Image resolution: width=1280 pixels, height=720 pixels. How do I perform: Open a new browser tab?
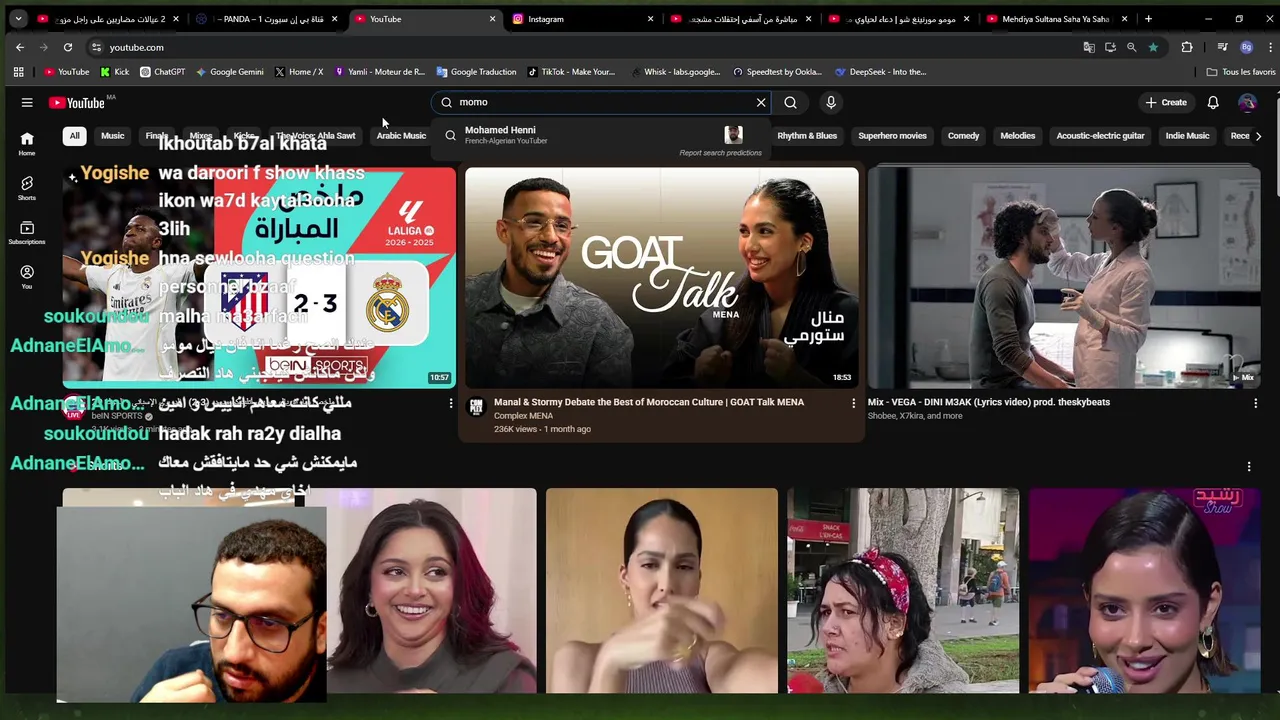pyautogui.click(x=1148, y=19)
